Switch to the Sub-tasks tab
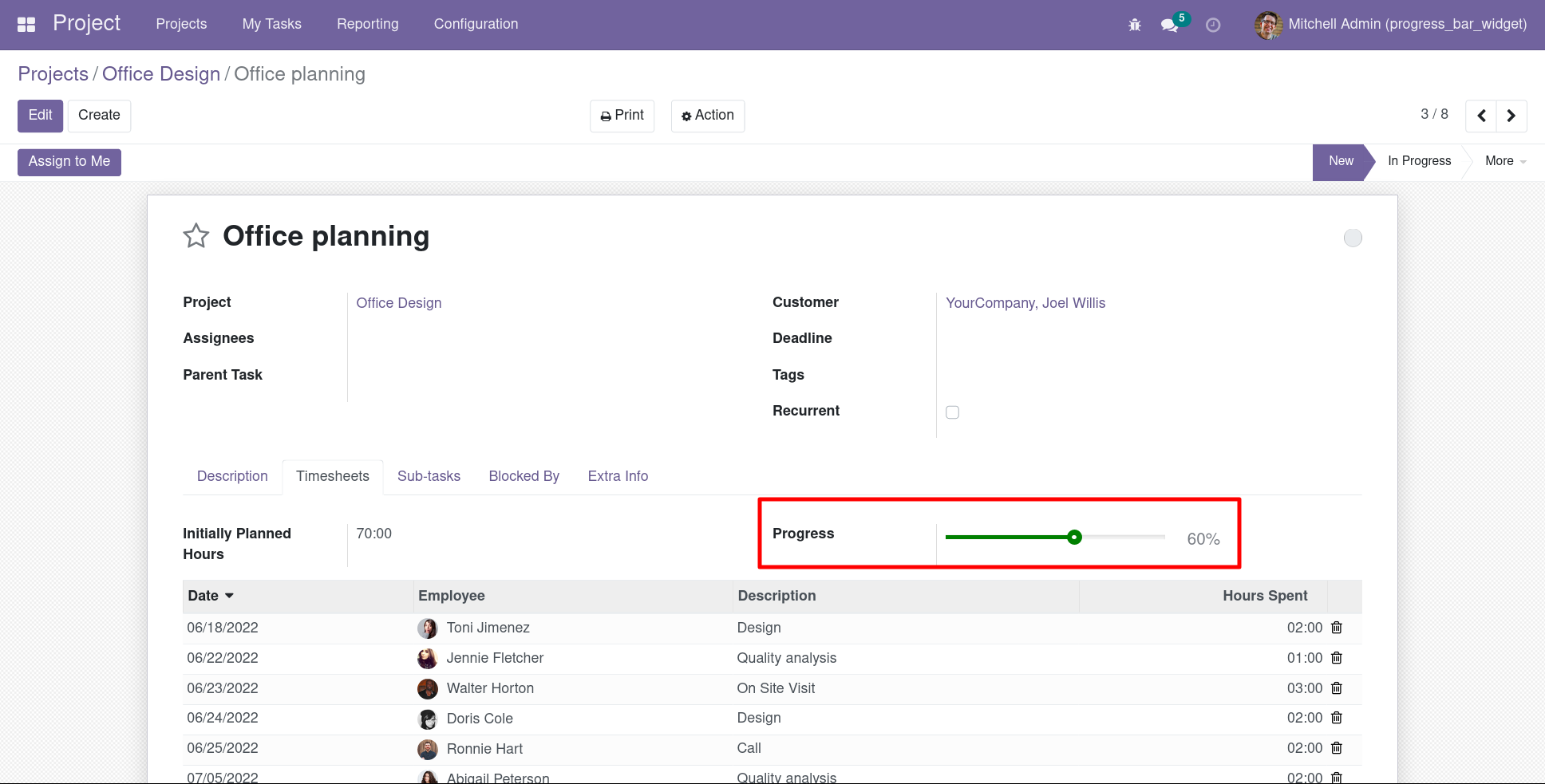Viewport: 1545px width, 784px height. point(429,476)
